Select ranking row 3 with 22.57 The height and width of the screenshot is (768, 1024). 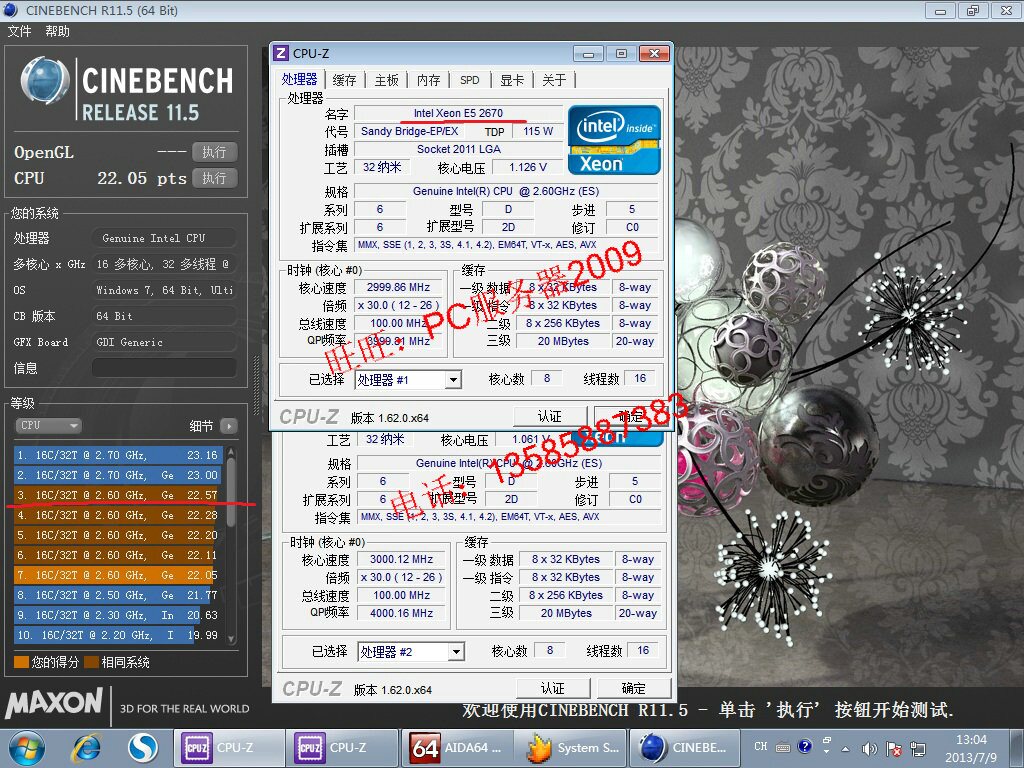click(x=118, y=495)
